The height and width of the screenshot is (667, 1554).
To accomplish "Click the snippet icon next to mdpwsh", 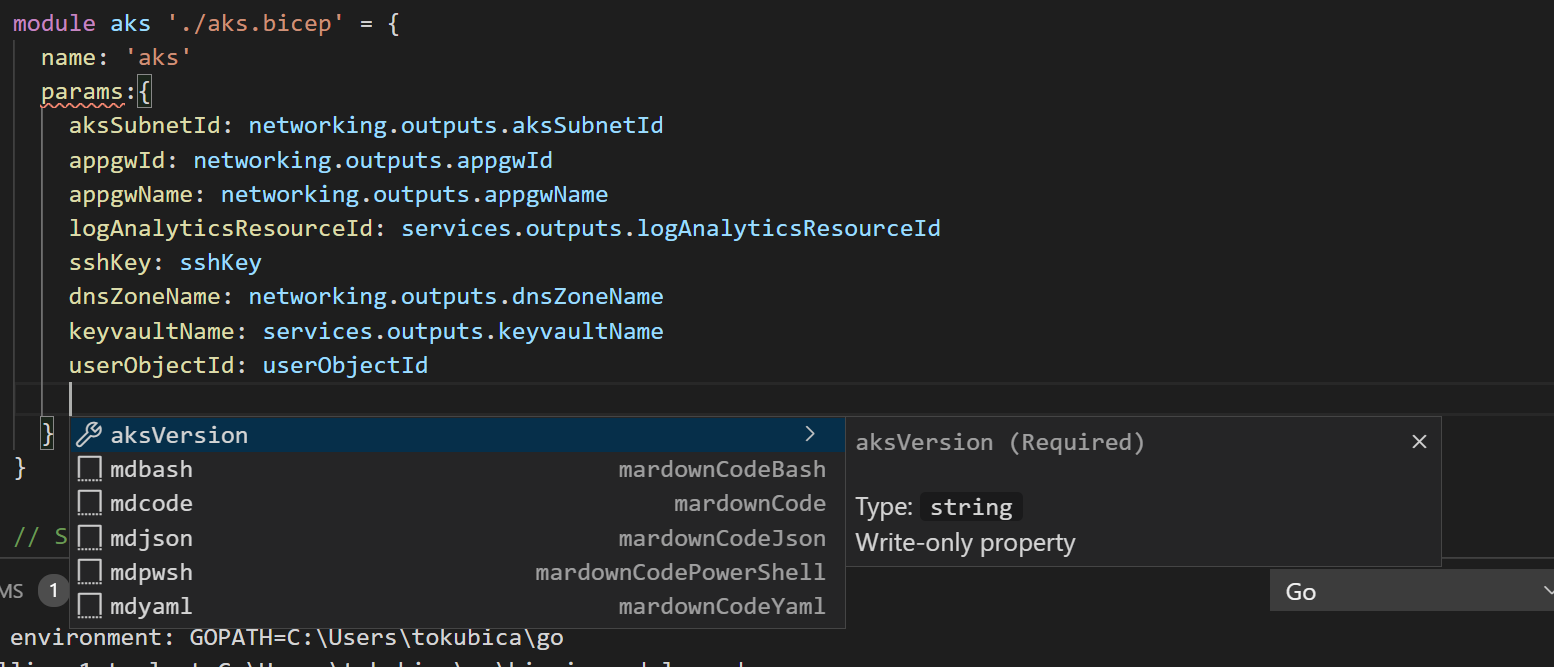I will 90,572.
